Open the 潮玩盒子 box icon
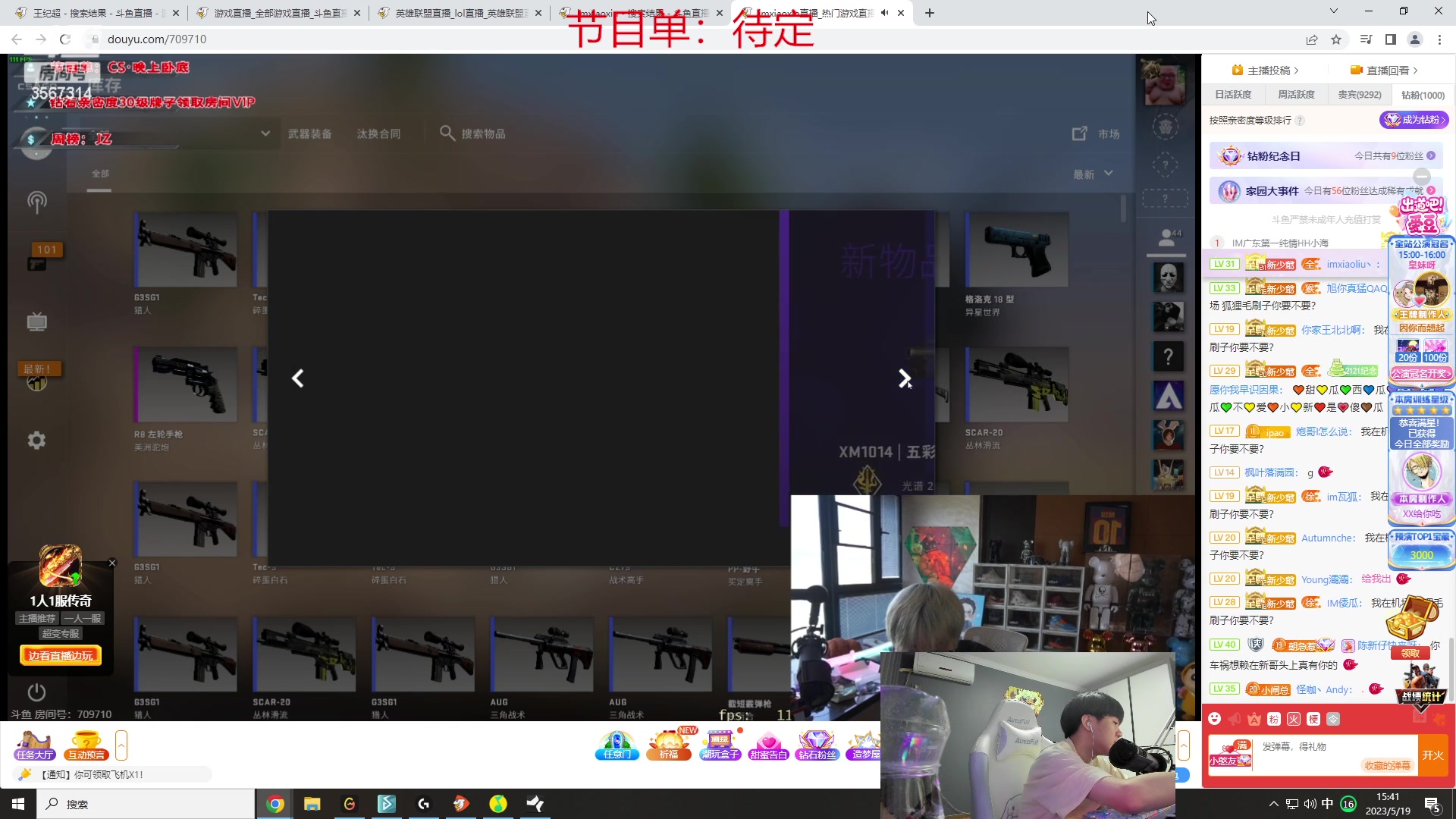1456x819 pixels. coord(720,745)
